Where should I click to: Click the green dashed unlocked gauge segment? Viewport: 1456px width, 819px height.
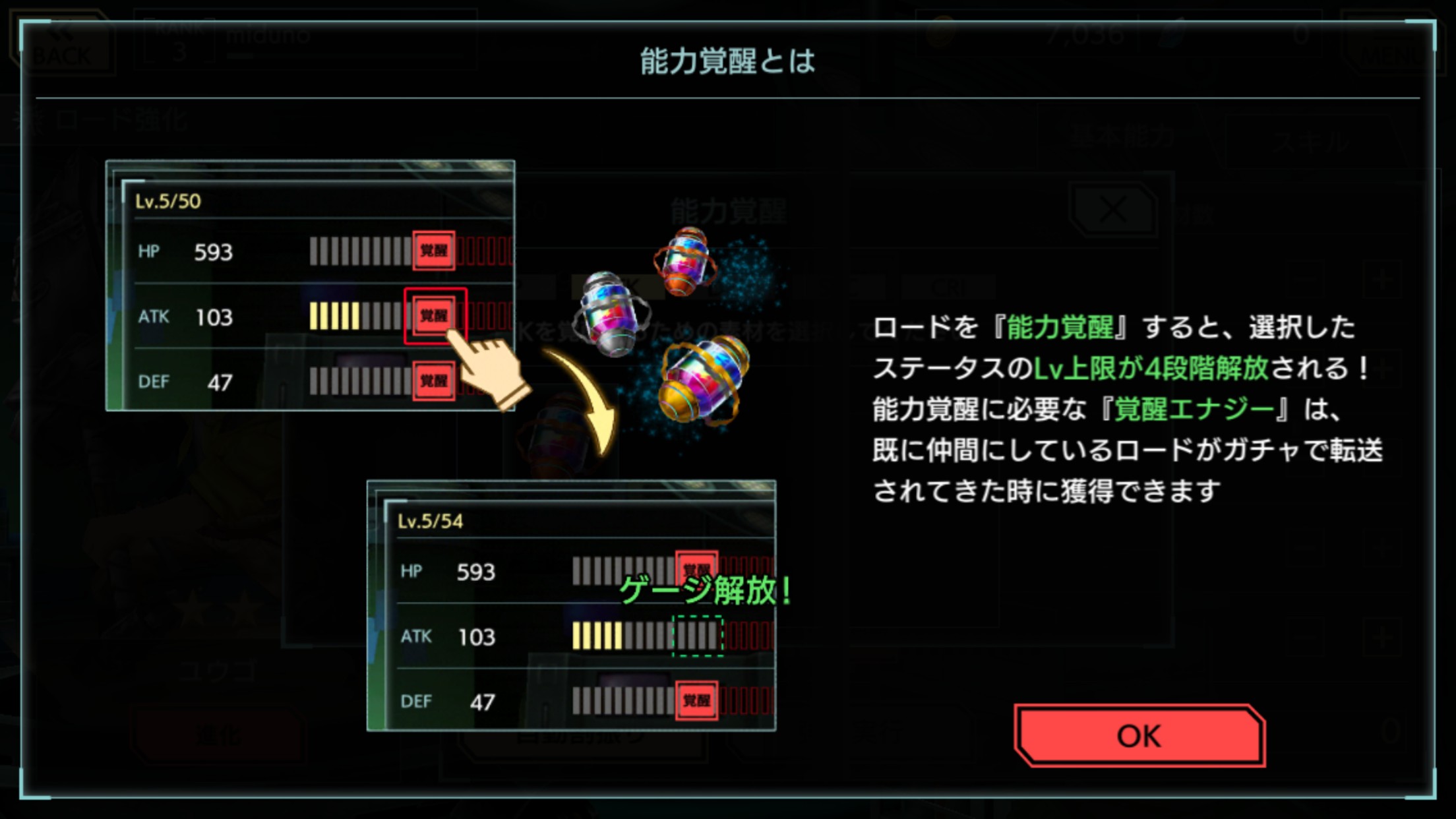(698, 636)
